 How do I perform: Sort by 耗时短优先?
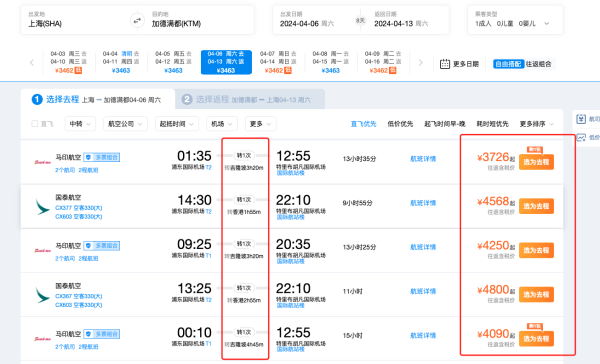(x=492, y=124)
